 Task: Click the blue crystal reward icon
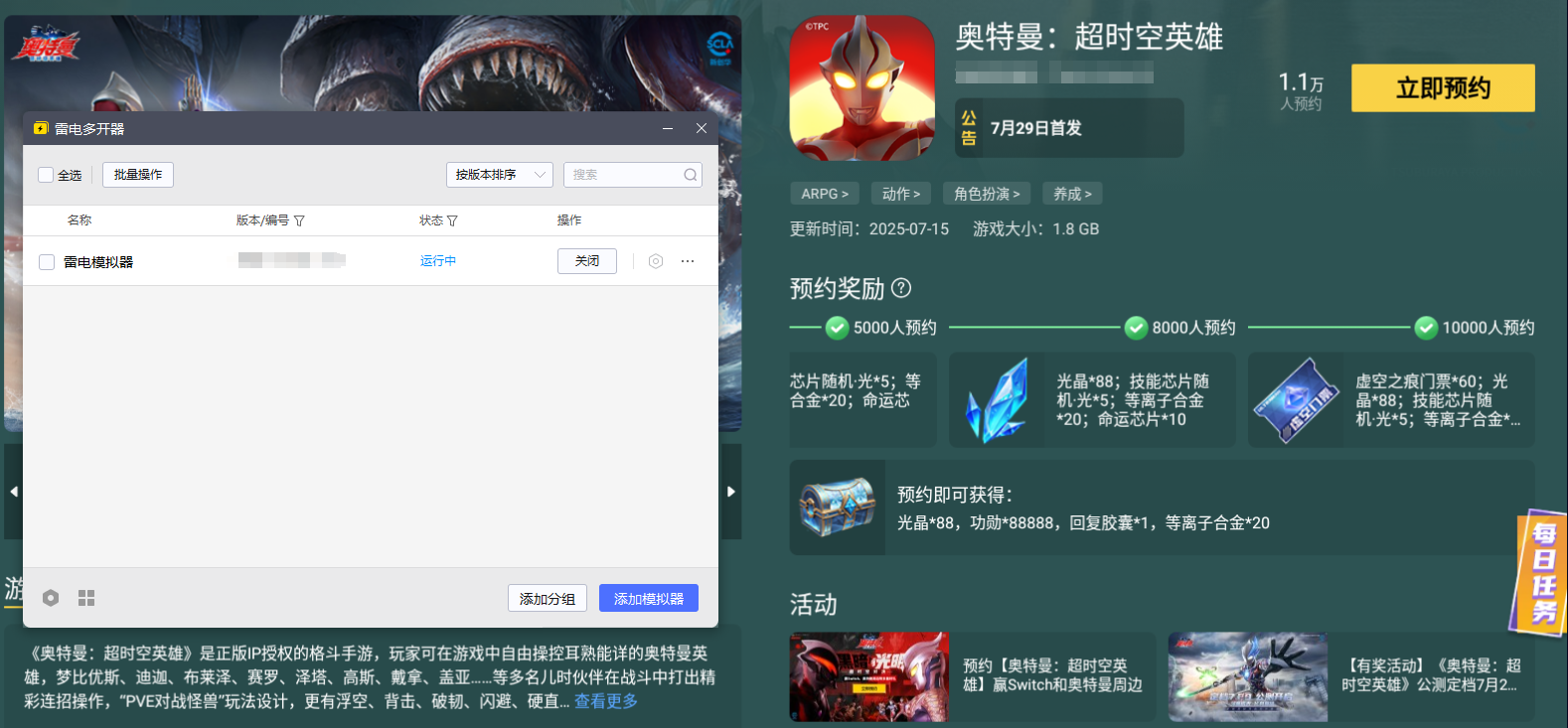997,400
